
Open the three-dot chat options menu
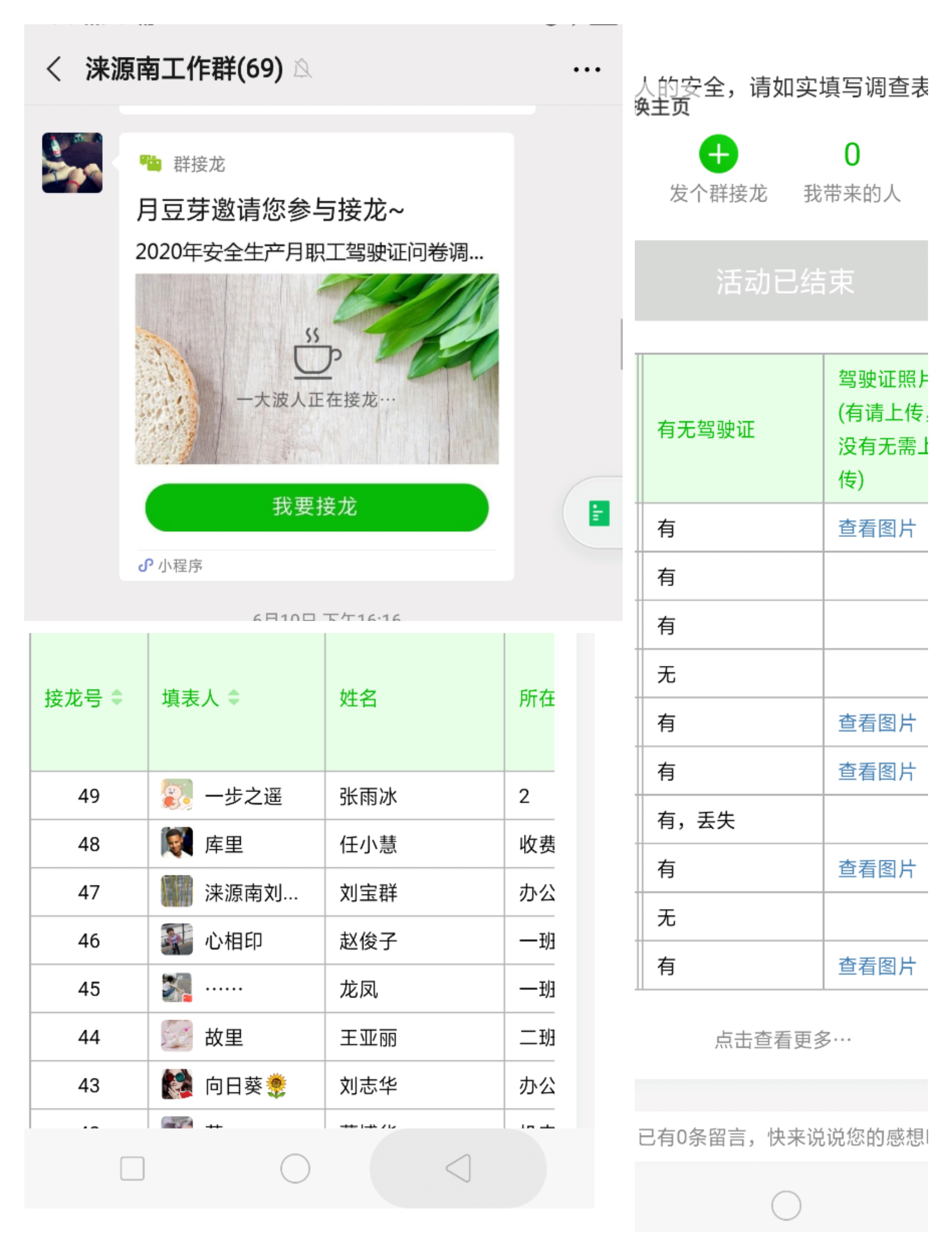[586, 70]
